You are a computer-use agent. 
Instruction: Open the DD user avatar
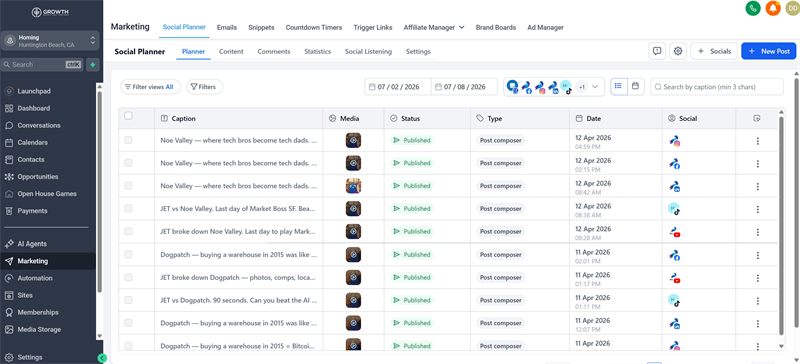tap(792, 8)
